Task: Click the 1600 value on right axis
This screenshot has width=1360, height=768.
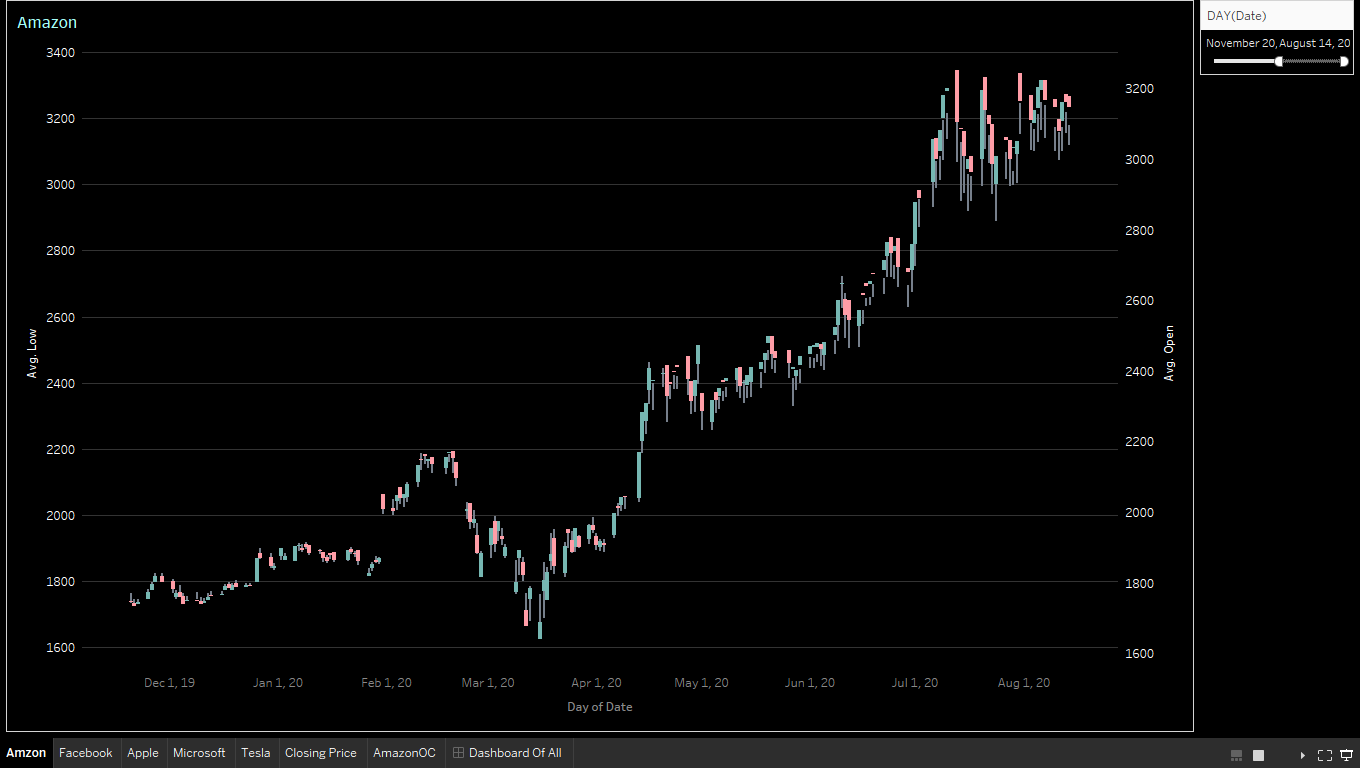Action: pyautogui.click(x=1140, y=653)
